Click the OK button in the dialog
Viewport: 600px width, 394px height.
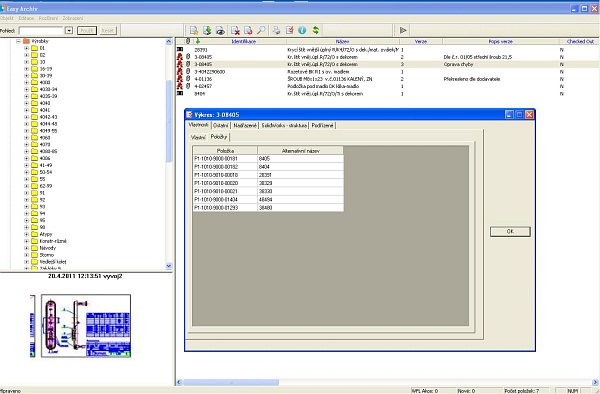510,231
